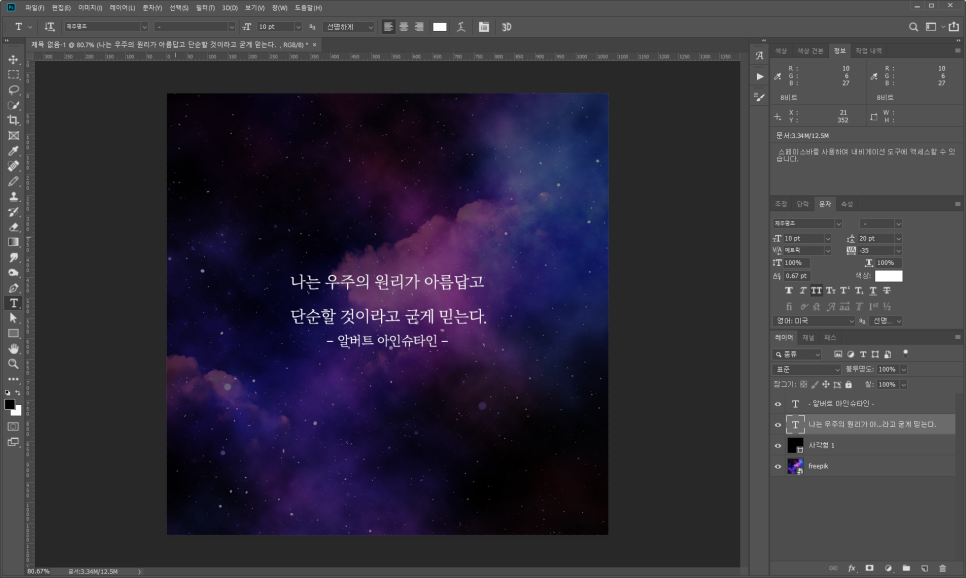Select the Zoom tool in toolbar
Screen dimensions: 966x578
click(13, 363)
